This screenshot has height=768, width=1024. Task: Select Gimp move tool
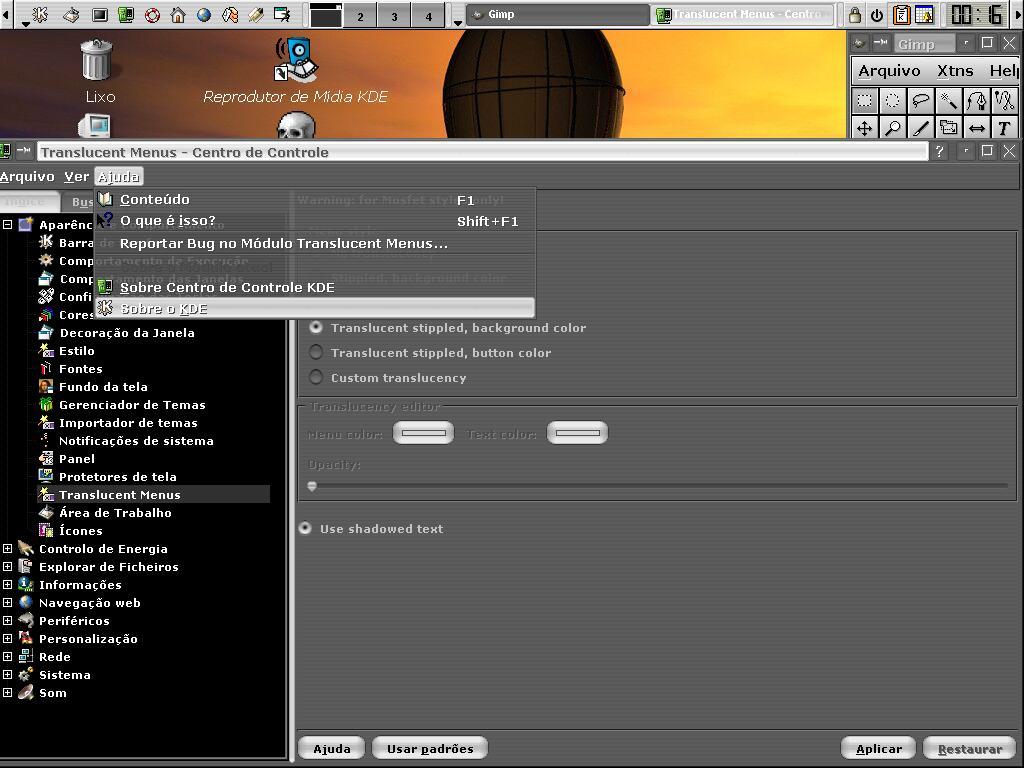[865, 127]
